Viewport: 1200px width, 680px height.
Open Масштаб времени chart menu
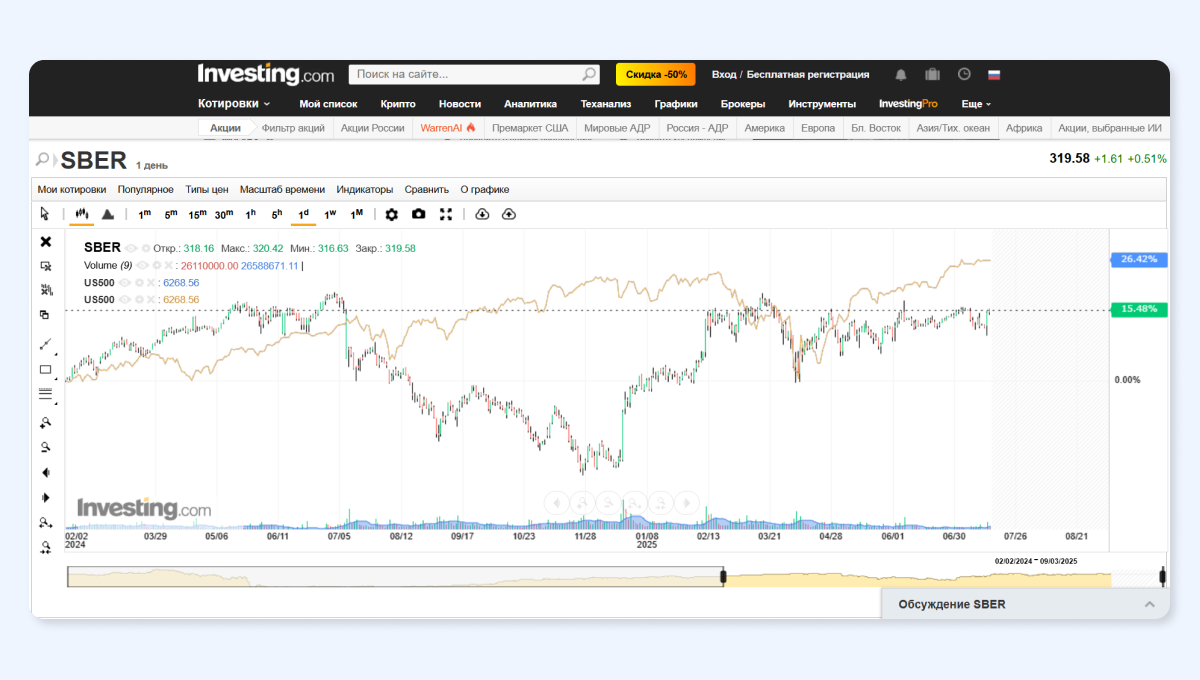pyautogui.click(x=282, y=189)
